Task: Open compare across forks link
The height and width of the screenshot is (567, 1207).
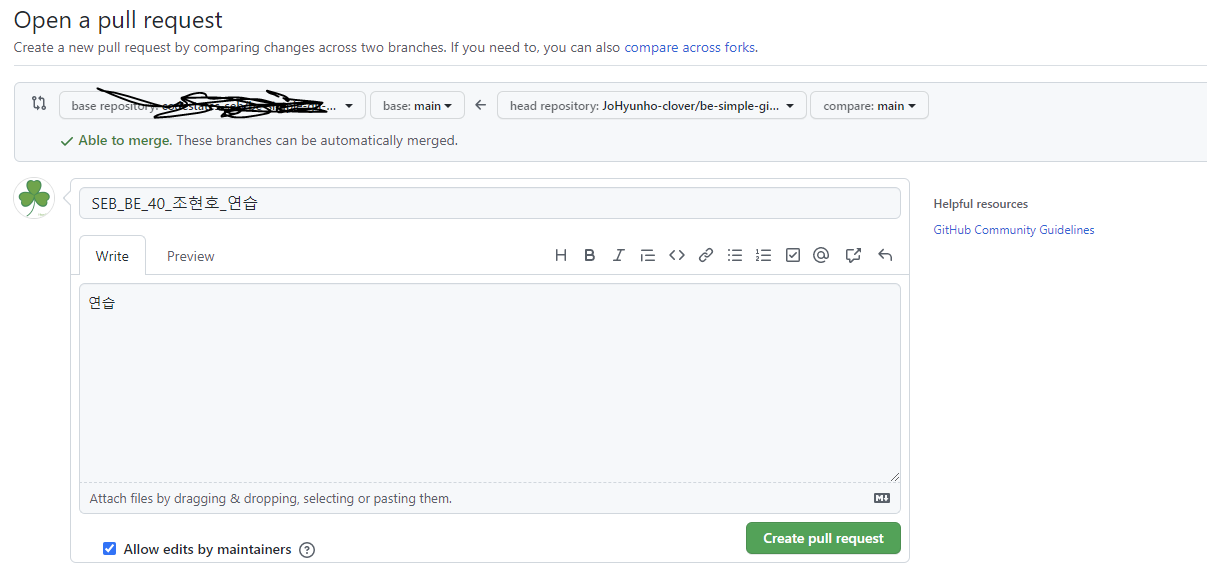Action: click(690, 47)
